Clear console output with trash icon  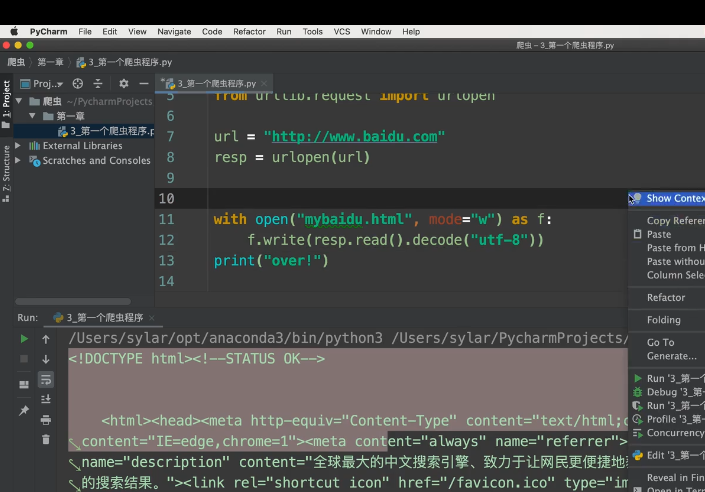click(46, 439)
